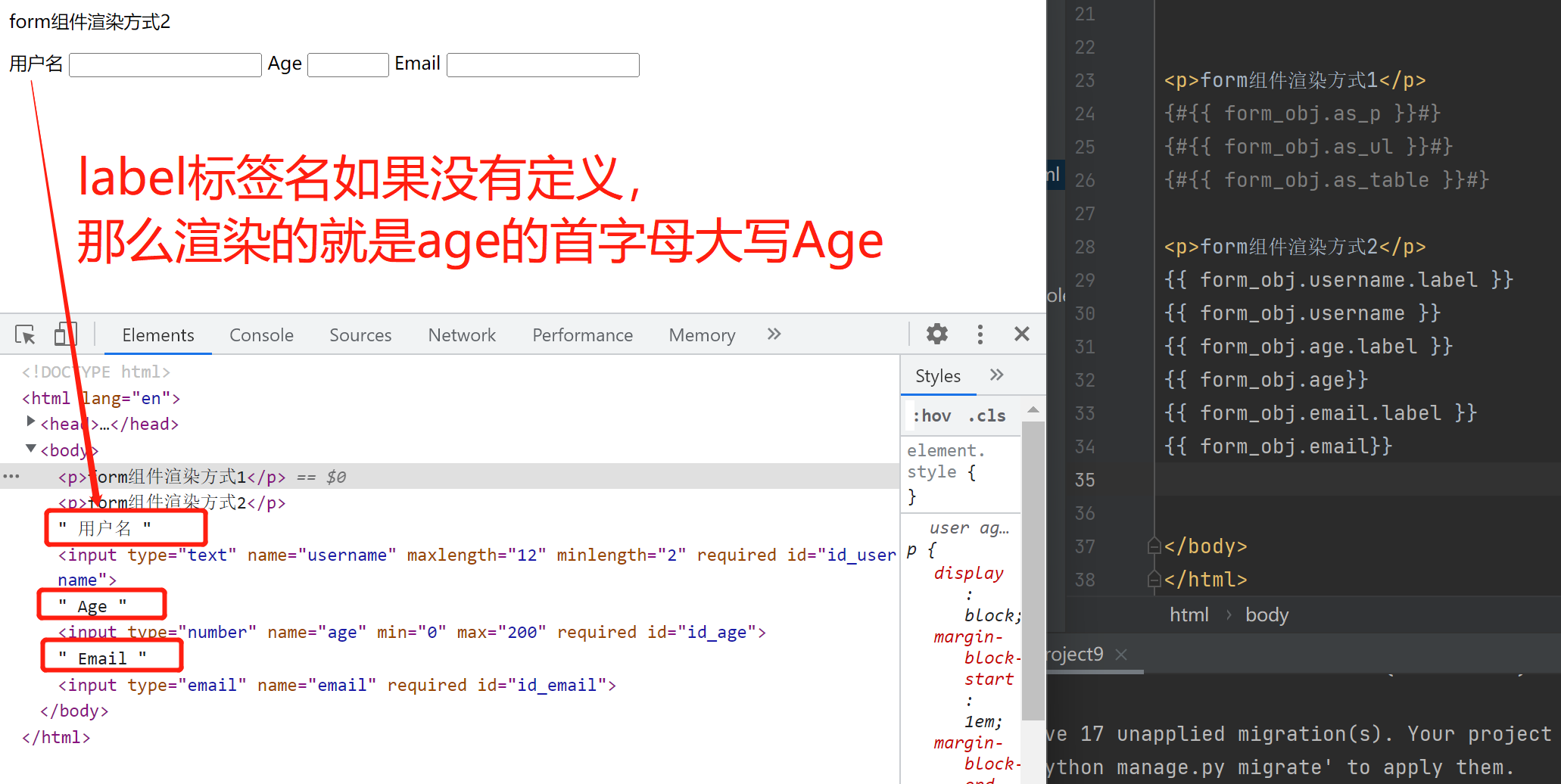Click the commented form_obj.as_table line
Image resolution: width=1561 pixels, height=784 pixels.
[x=1326, y=180]
